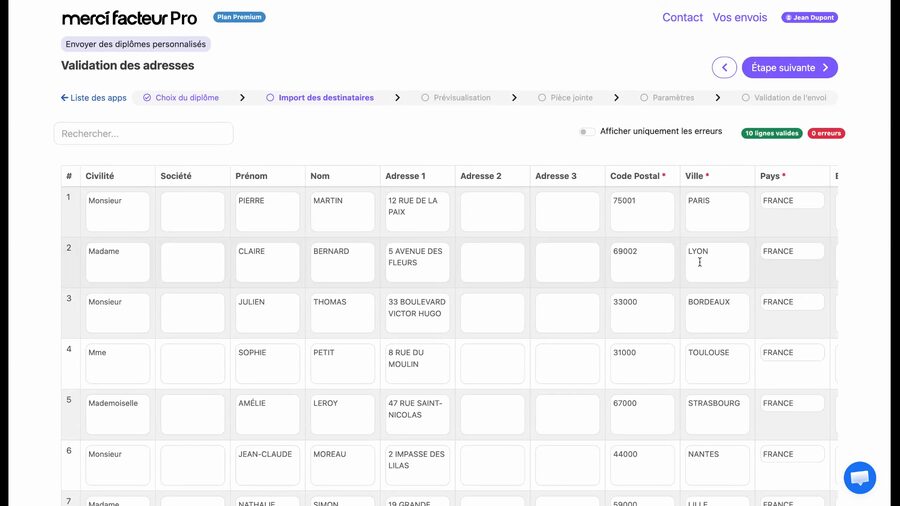The image size is (900, 506).
Task: Open the chat support bubble
Action: point(859,477)
